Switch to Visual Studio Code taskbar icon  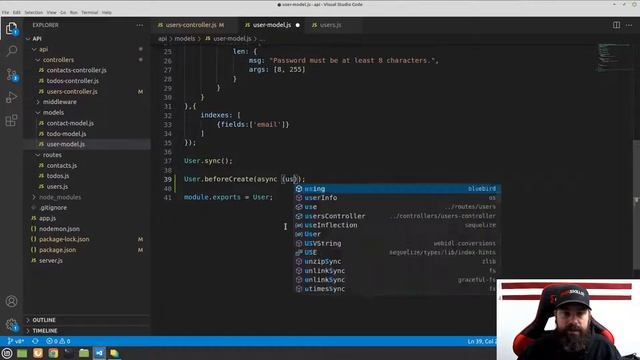click(99, 353)
